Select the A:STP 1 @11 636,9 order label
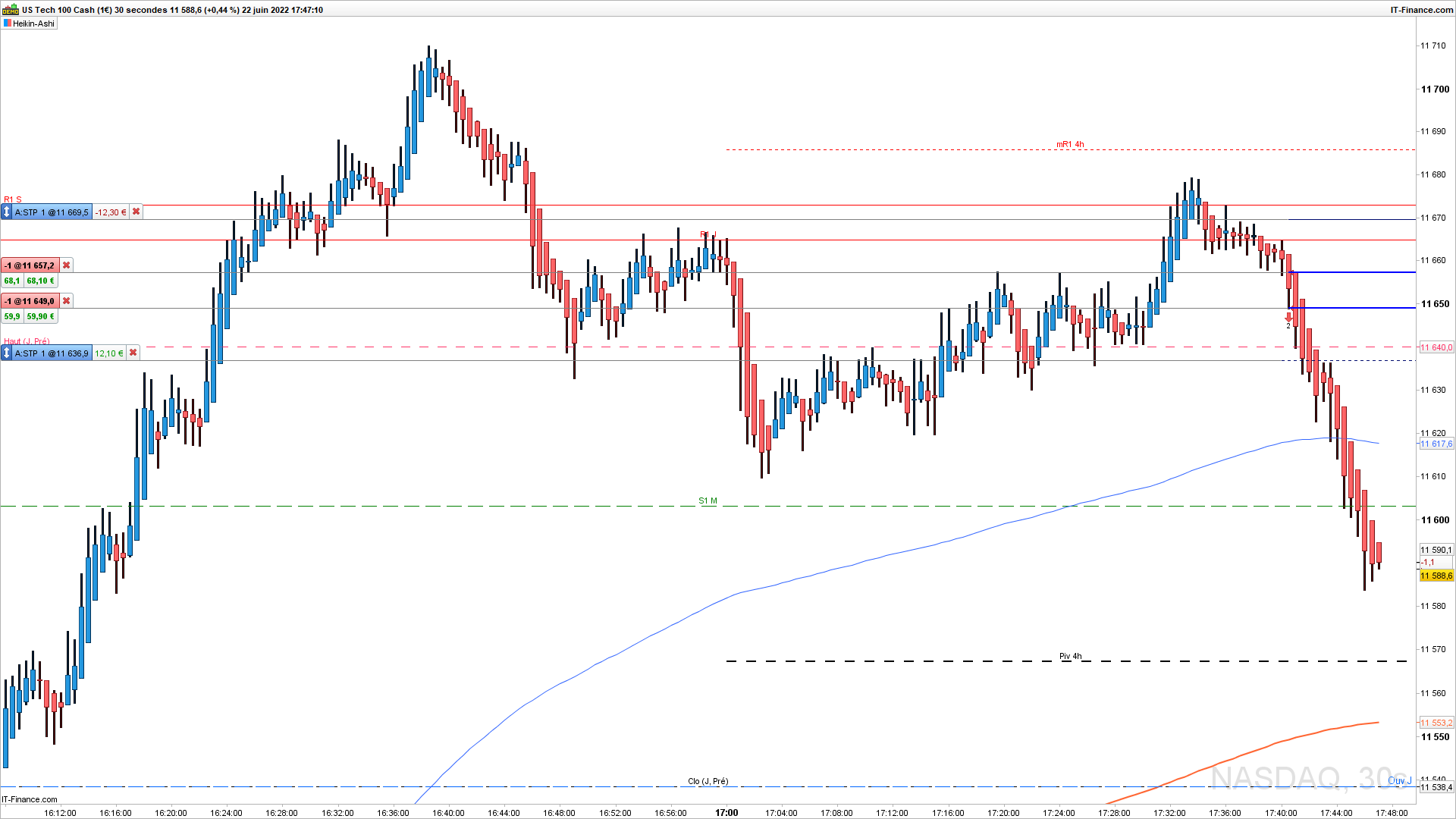The height and width of the screenshot is (819, 1456). tap(52, 353)
